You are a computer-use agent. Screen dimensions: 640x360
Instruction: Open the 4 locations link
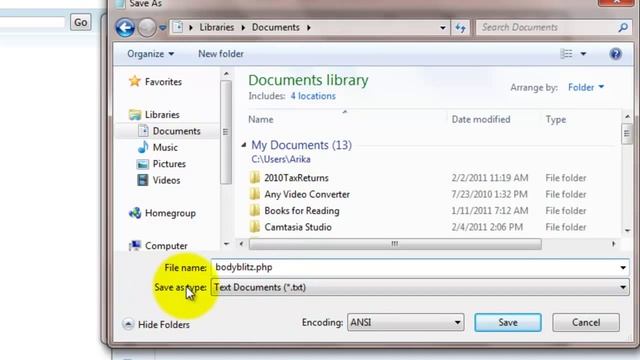click(x=313, y=96)
